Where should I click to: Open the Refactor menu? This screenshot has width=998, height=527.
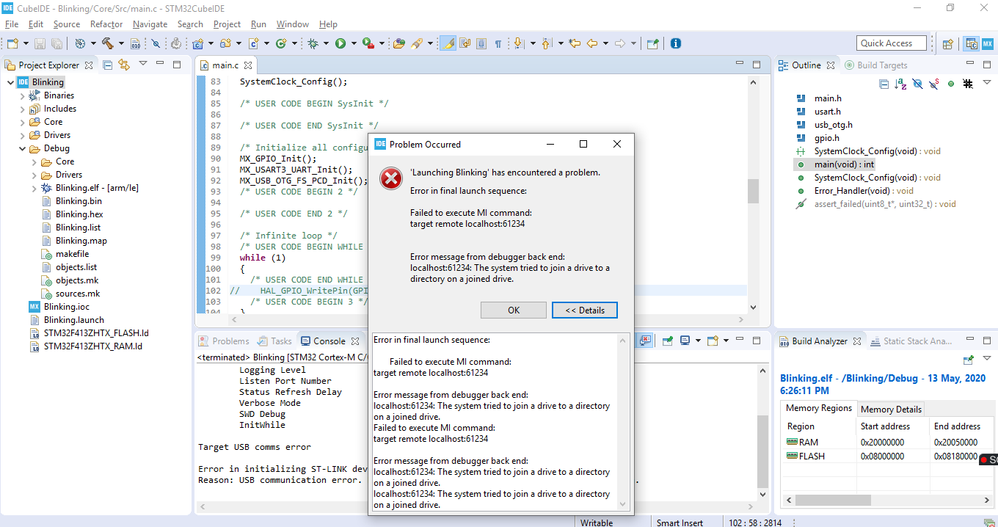coord(106,24)
